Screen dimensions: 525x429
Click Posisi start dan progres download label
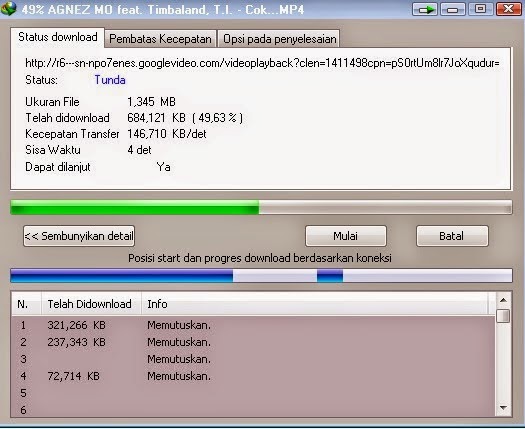[260, 258]
